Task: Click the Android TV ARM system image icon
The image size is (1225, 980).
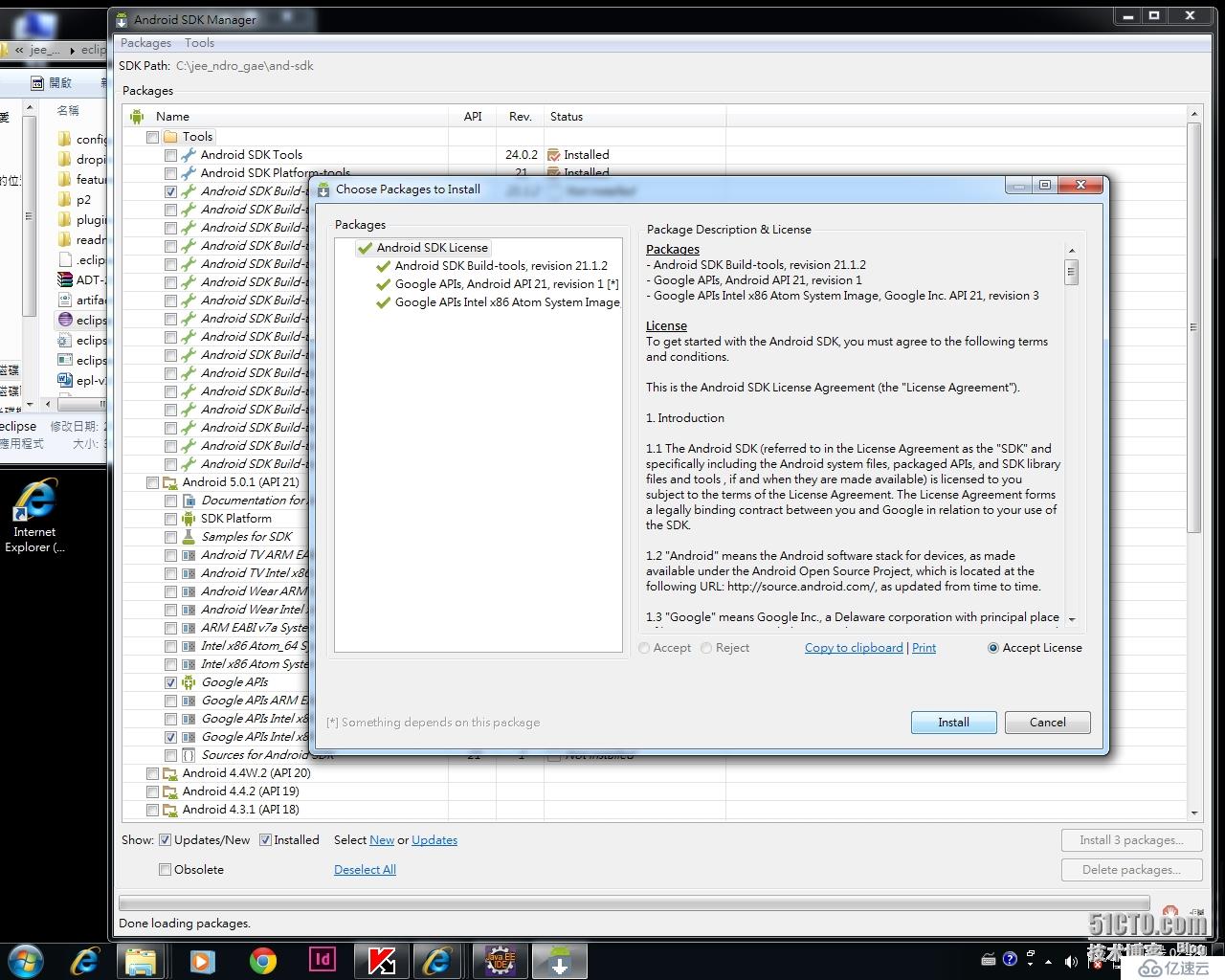Action: coord(189,555)
